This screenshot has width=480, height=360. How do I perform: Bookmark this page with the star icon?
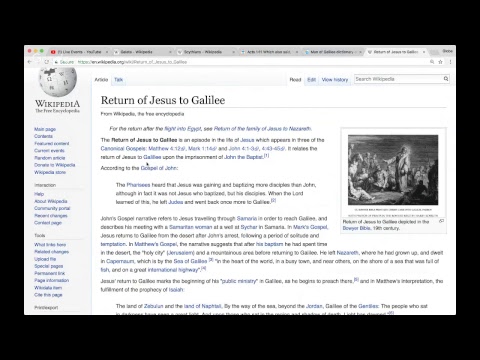[440, 62]
